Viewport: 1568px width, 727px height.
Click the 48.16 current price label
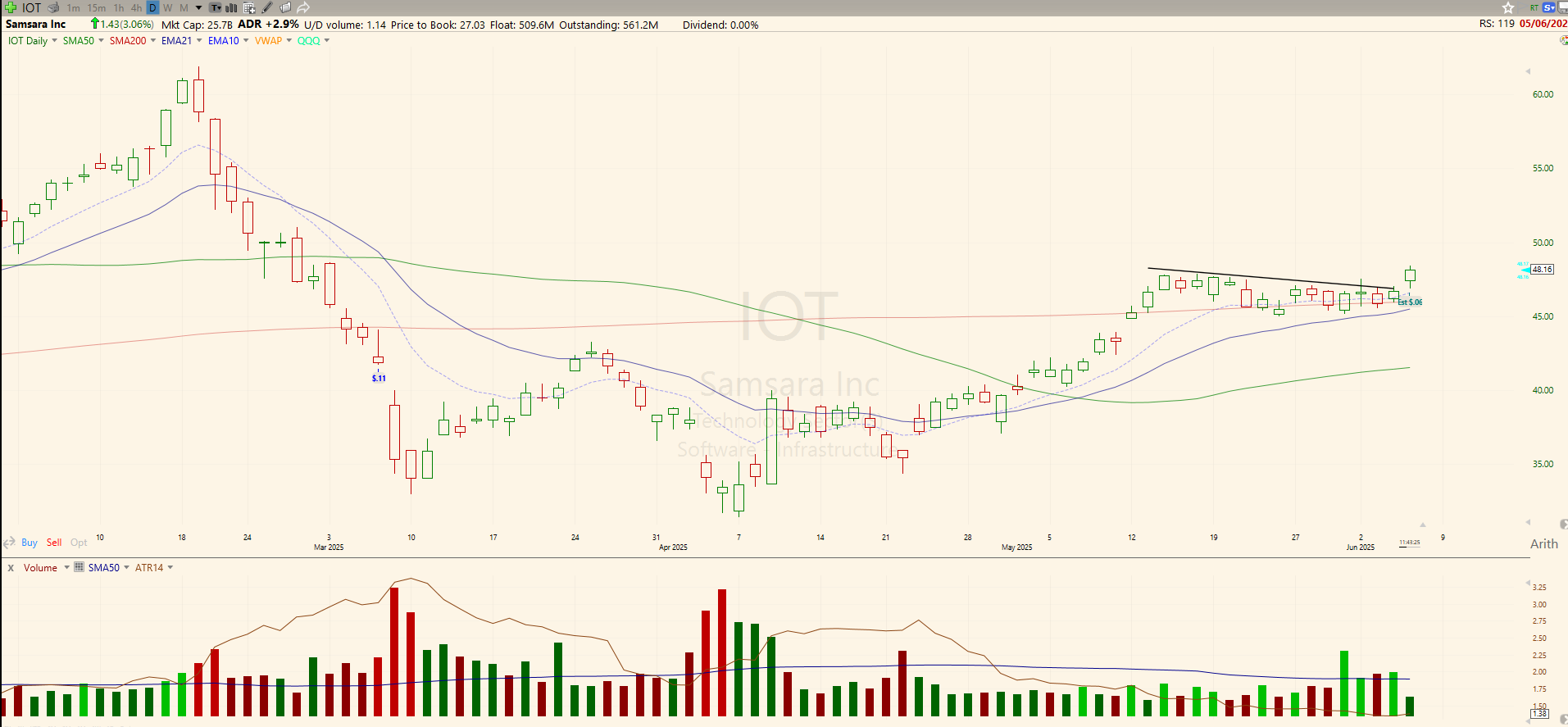[x=1542, y=269]
